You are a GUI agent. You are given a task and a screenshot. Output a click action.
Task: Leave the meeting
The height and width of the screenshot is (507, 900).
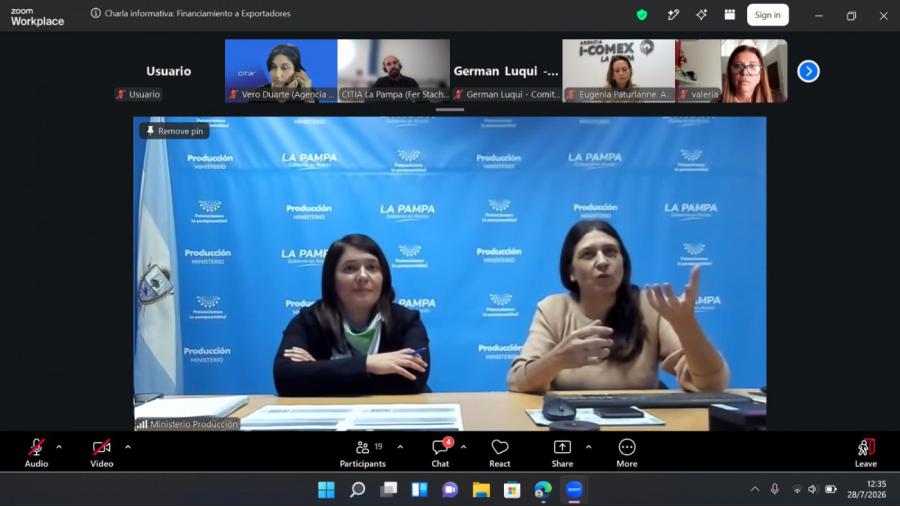pyautogui.click(x=866, y=452)
